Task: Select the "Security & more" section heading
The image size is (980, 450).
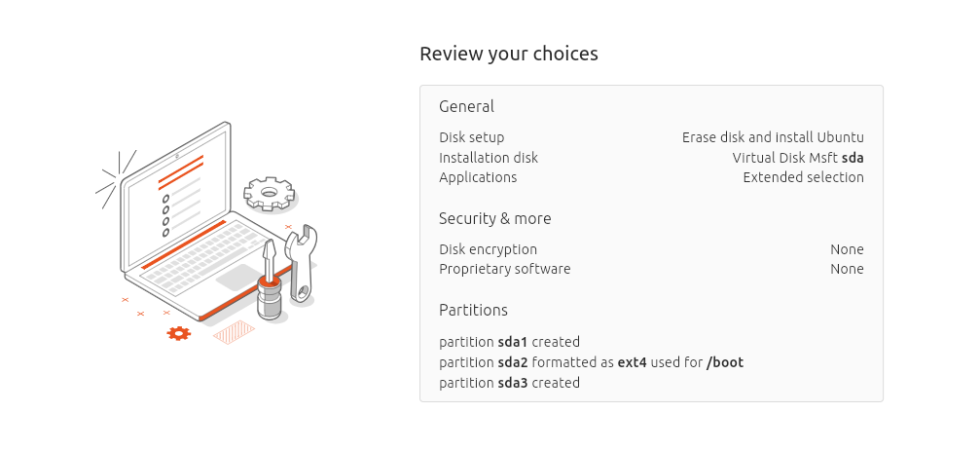Action: (x=495, y=218)
